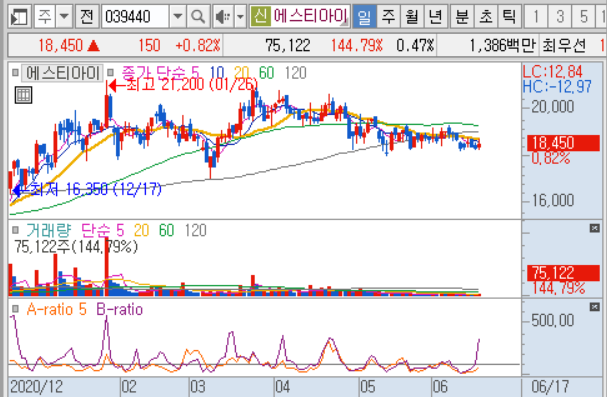Switch to the 월 monthly chart period

[412, 17]
